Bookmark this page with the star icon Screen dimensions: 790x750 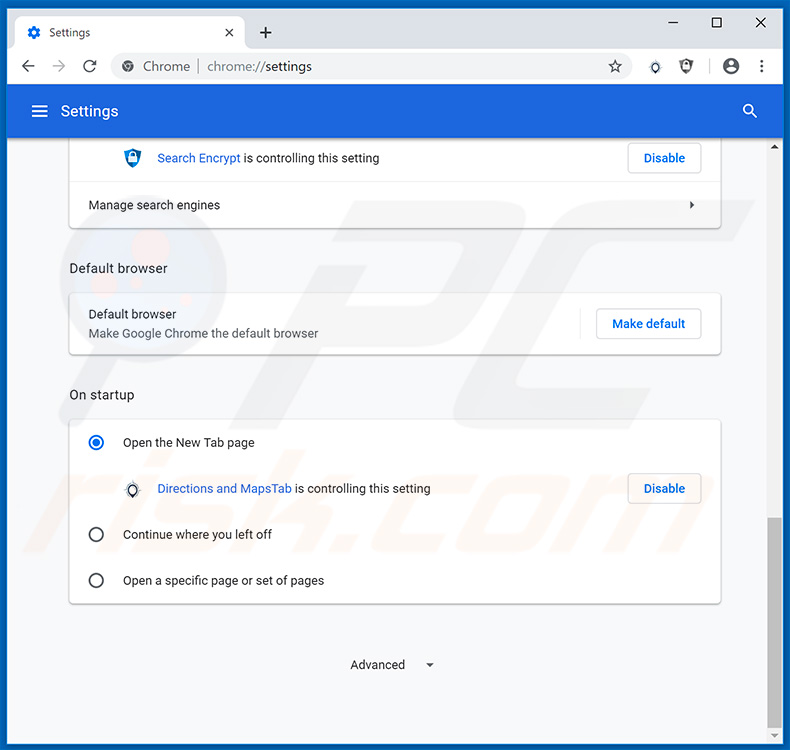click(x=615, y=66)
